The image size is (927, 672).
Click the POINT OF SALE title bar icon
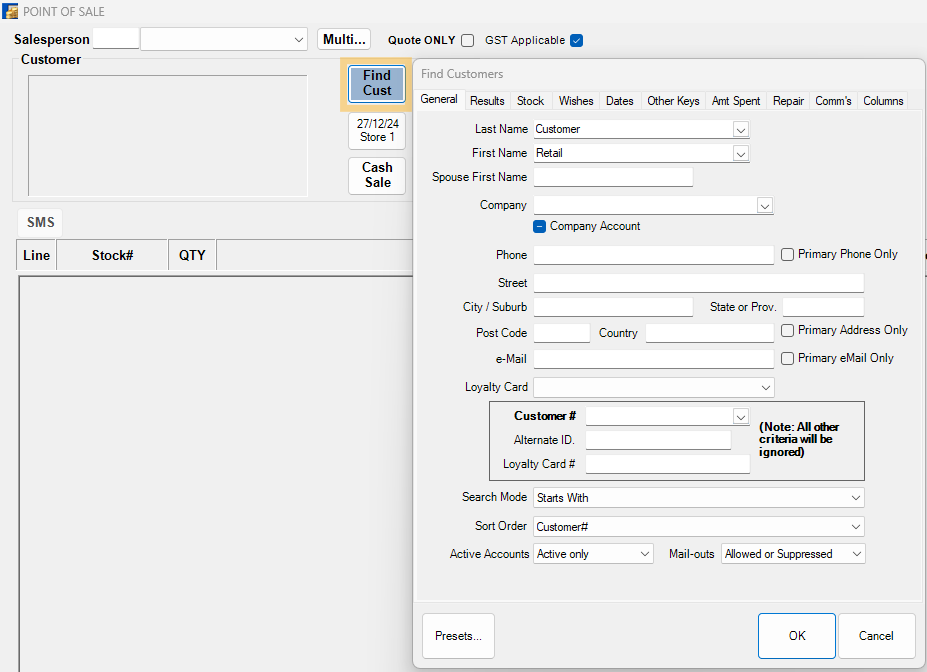(12, 12)
